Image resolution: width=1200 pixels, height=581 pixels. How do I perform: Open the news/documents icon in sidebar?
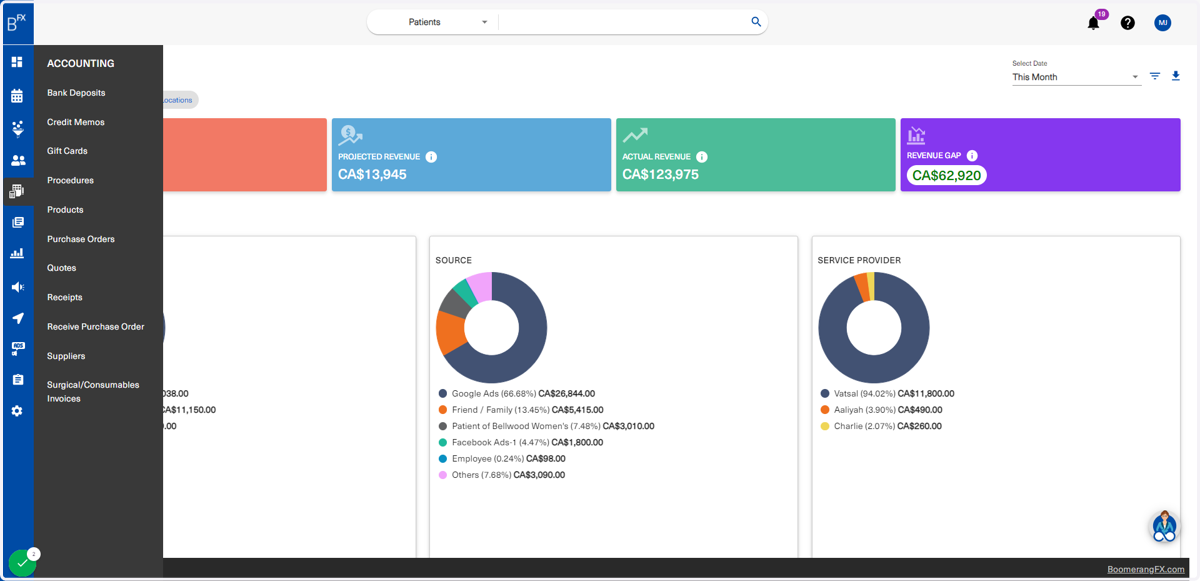coord(17,222)
